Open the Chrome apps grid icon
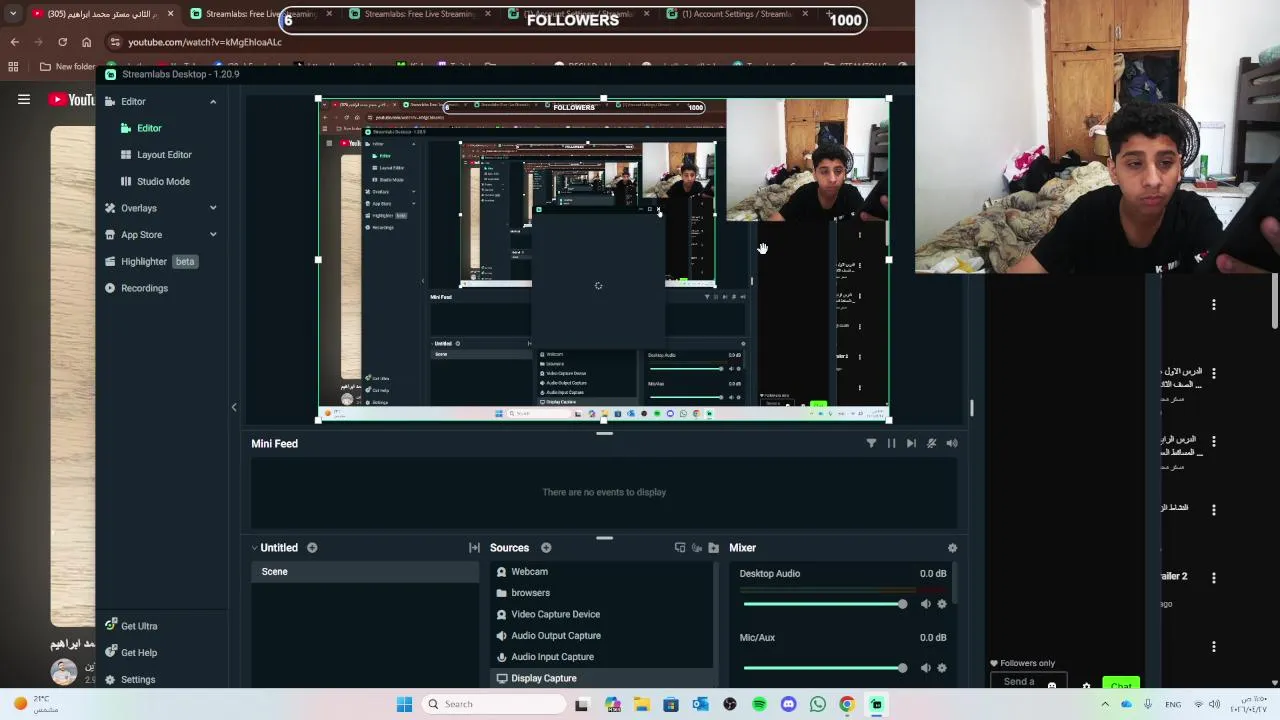Viewport: 1280px width, 720px height. pyautogui.click(x=13, y=67)
